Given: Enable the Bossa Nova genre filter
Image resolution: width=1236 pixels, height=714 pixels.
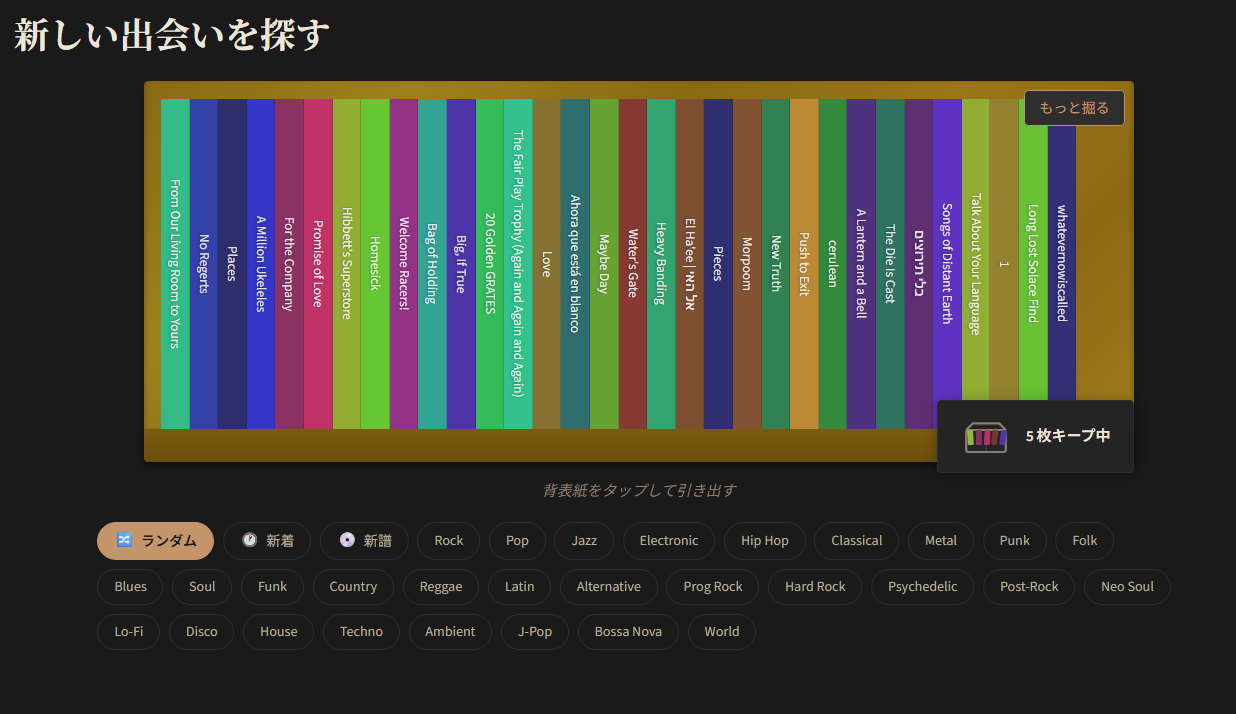Looking at the screenshot, I should 627,632.
